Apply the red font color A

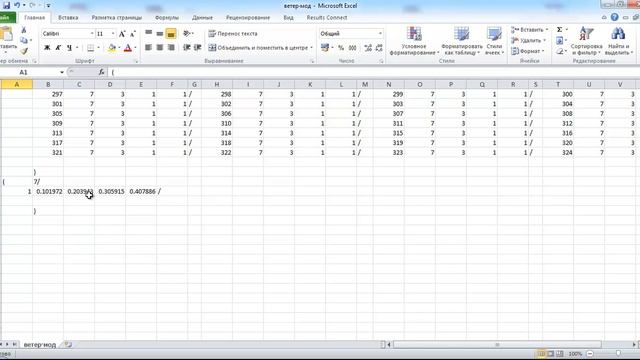click(x=128, y=48)
